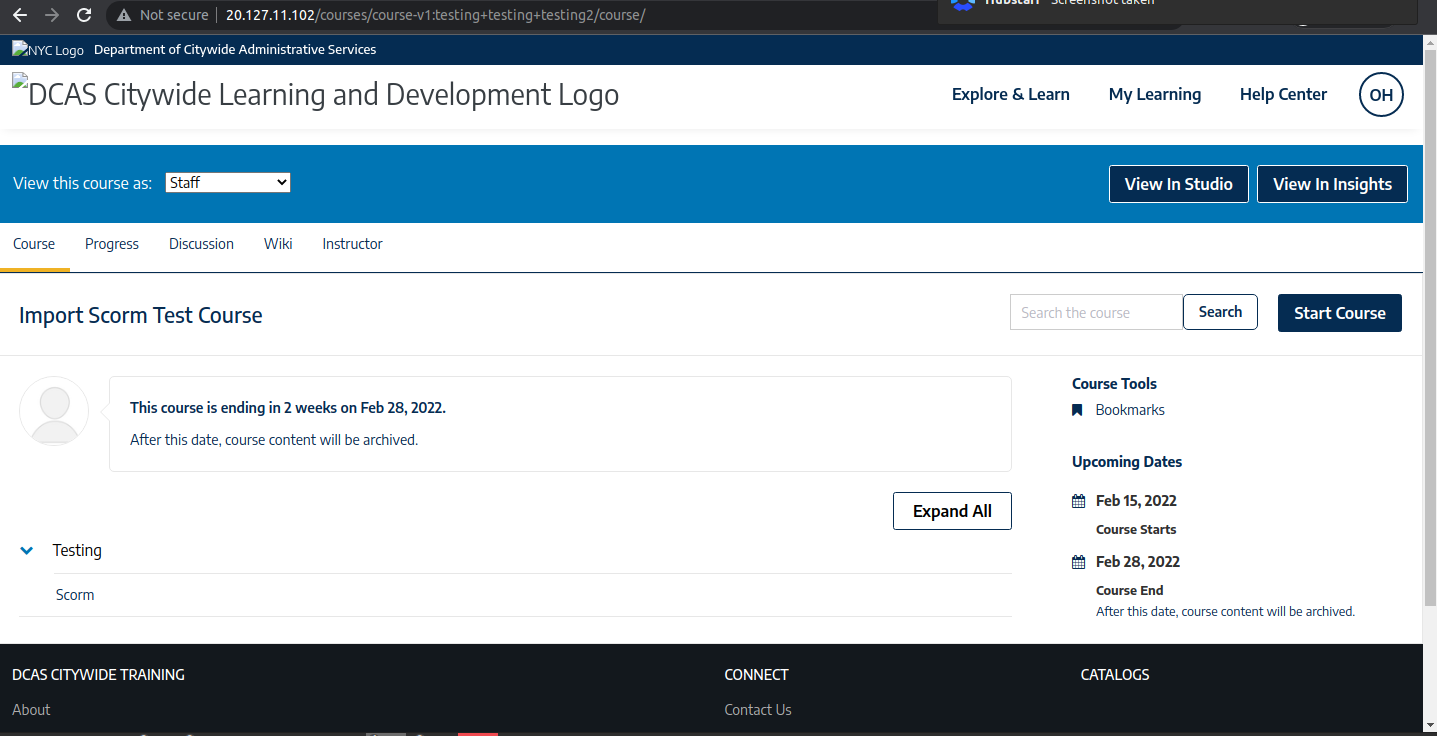Open the My Learning menu
The width and height of the screenshot is (1437, 736).
tap(1155, 94)
